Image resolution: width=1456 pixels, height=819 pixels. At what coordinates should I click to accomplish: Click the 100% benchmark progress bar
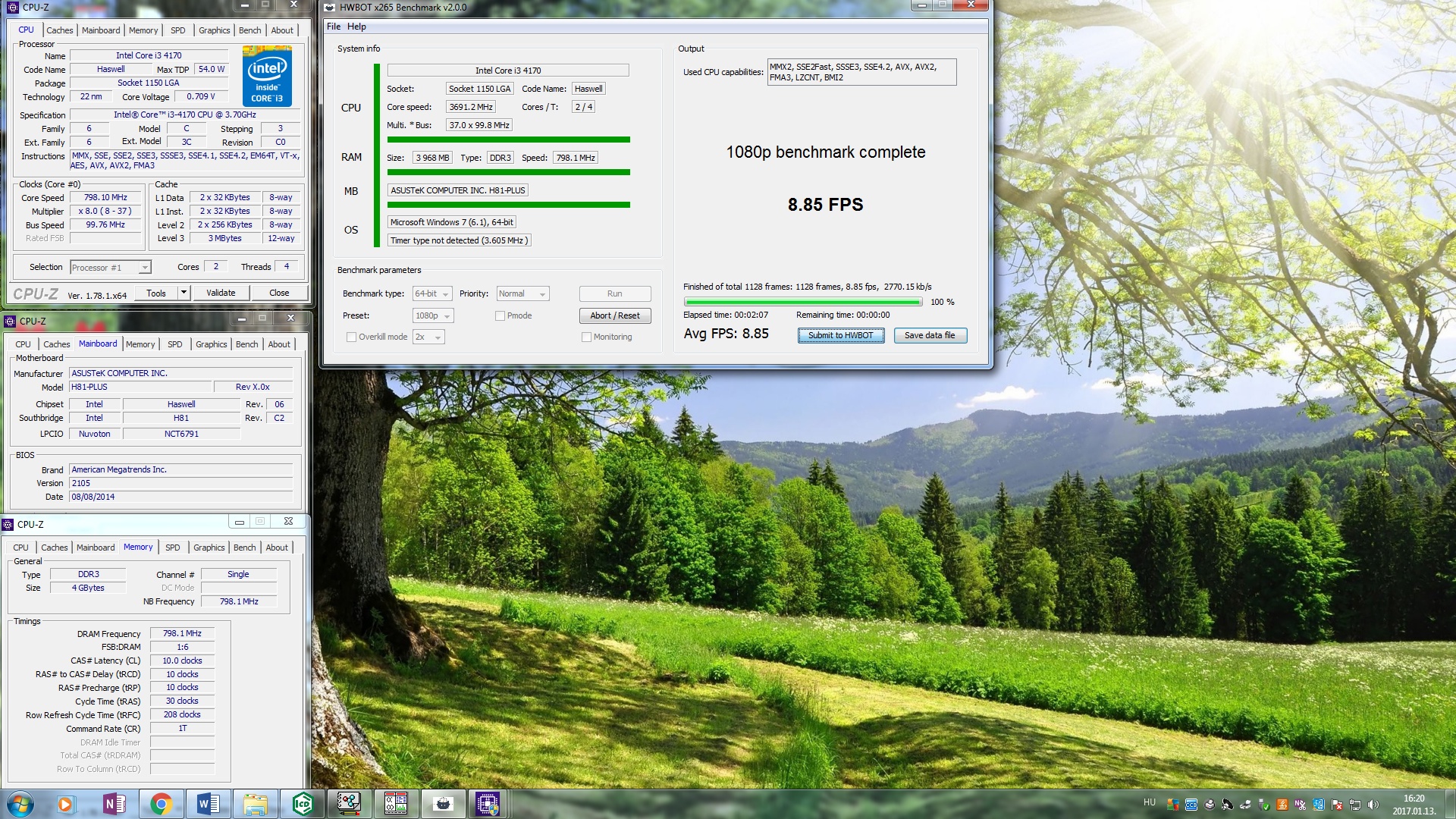(x=802, y=302)
